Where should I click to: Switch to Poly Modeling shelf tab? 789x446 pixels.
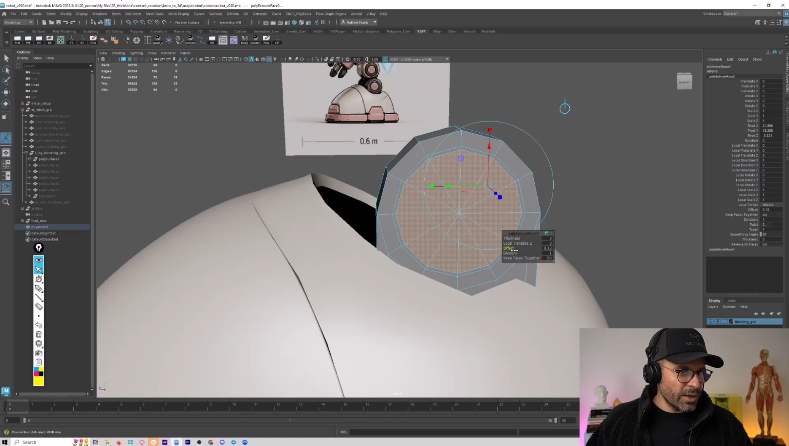pos(64,31)
